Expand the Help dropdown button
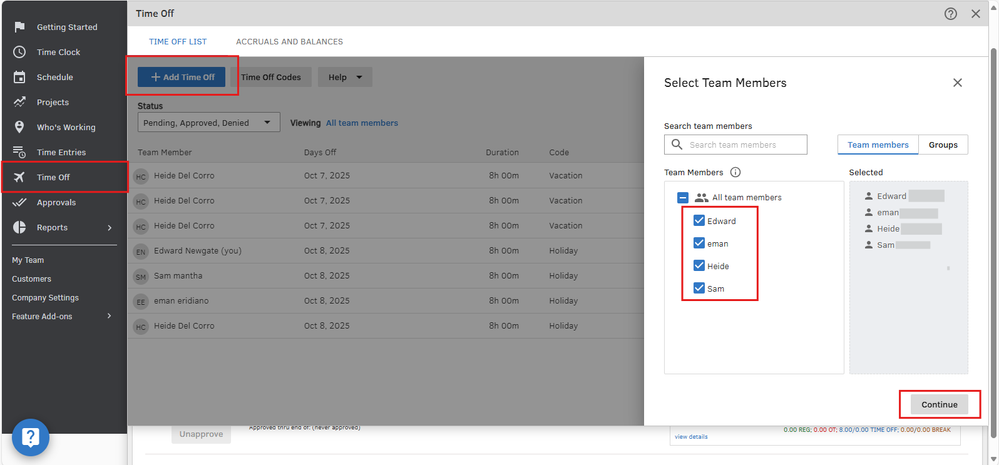Viewport: 999px width, 465px height. [344, 77]
